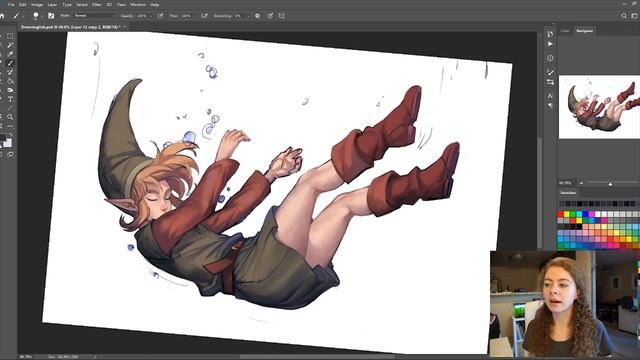Open the Filter menu
The width and height of the screenshot is (640, 360).
tap(96, 4)
